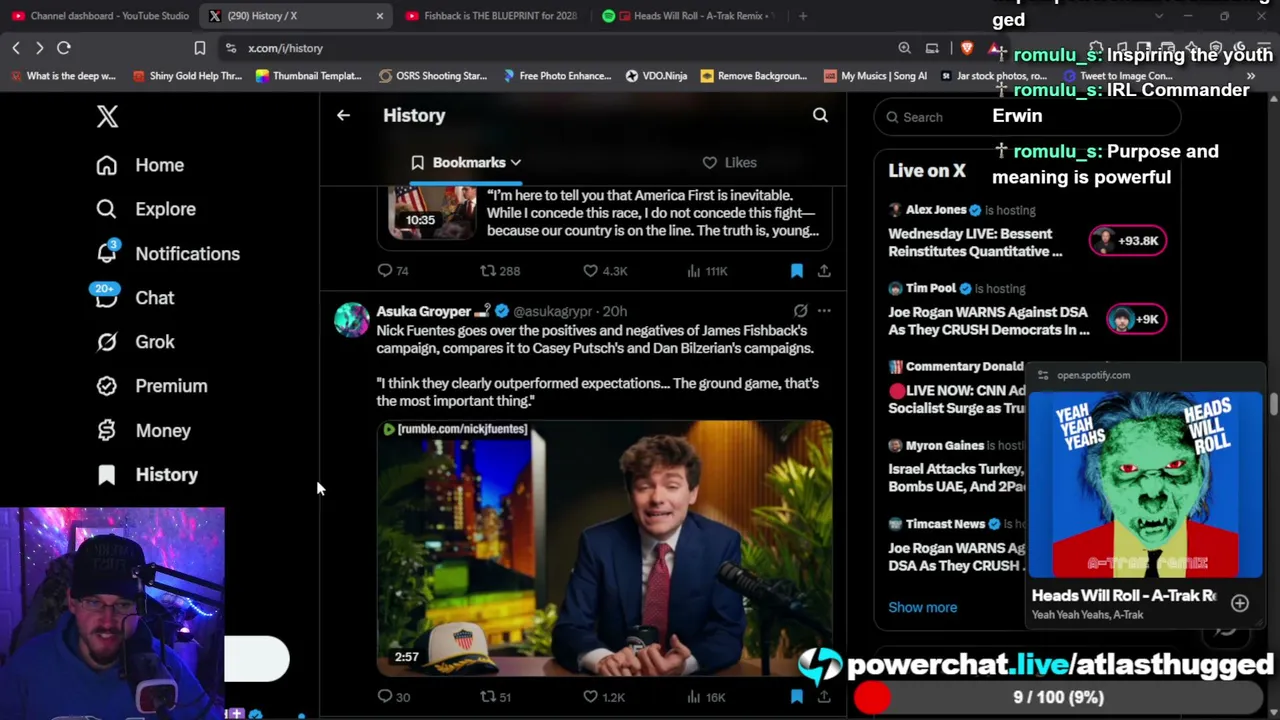Expand the Bookmarks dropdown chevron
This screenshot has height=720, width=1280.
pyautogui.click(x=516, y=162)
